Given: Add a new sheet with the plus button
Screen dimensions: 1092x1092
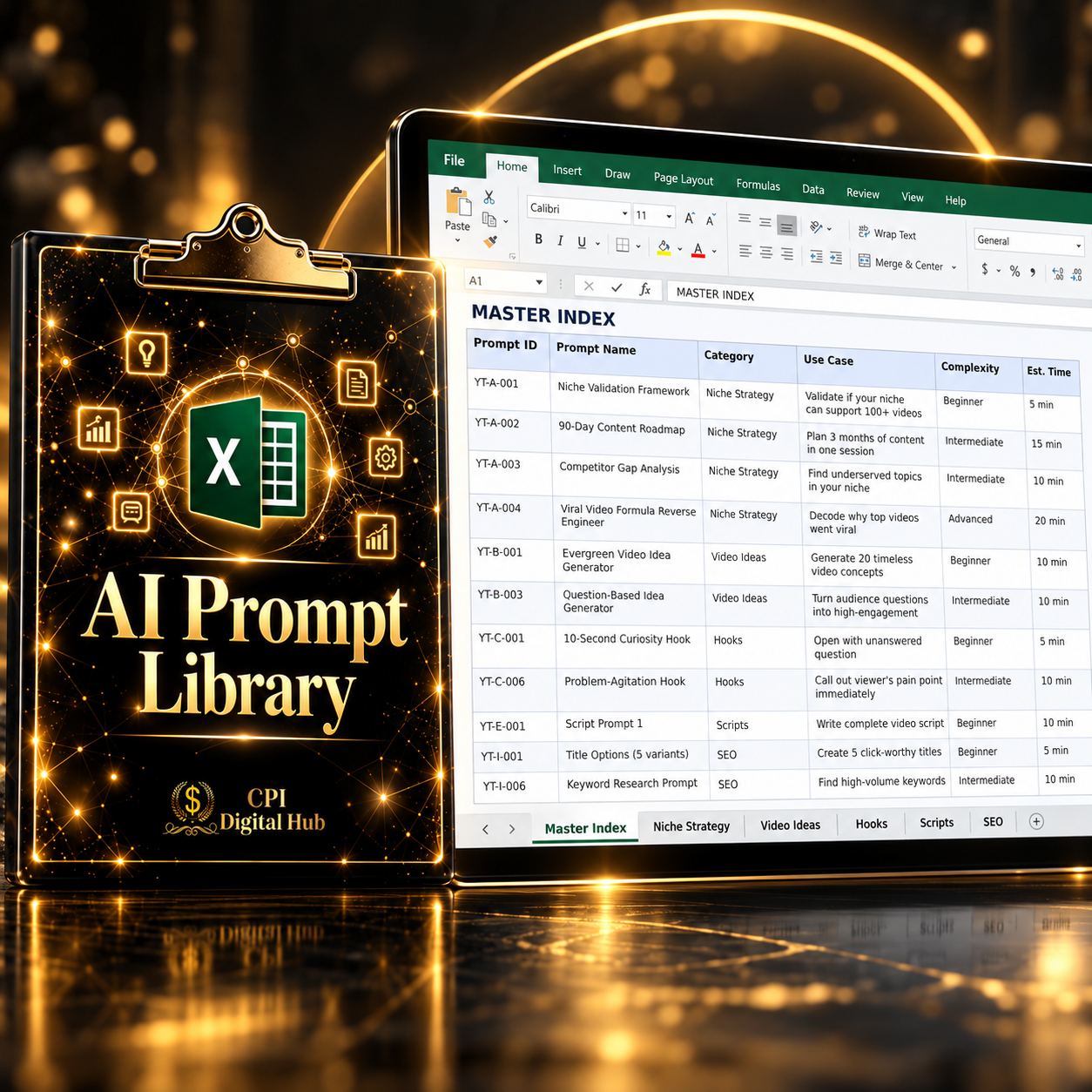Looking at the screenshot, I should [x=1036, y=821].
